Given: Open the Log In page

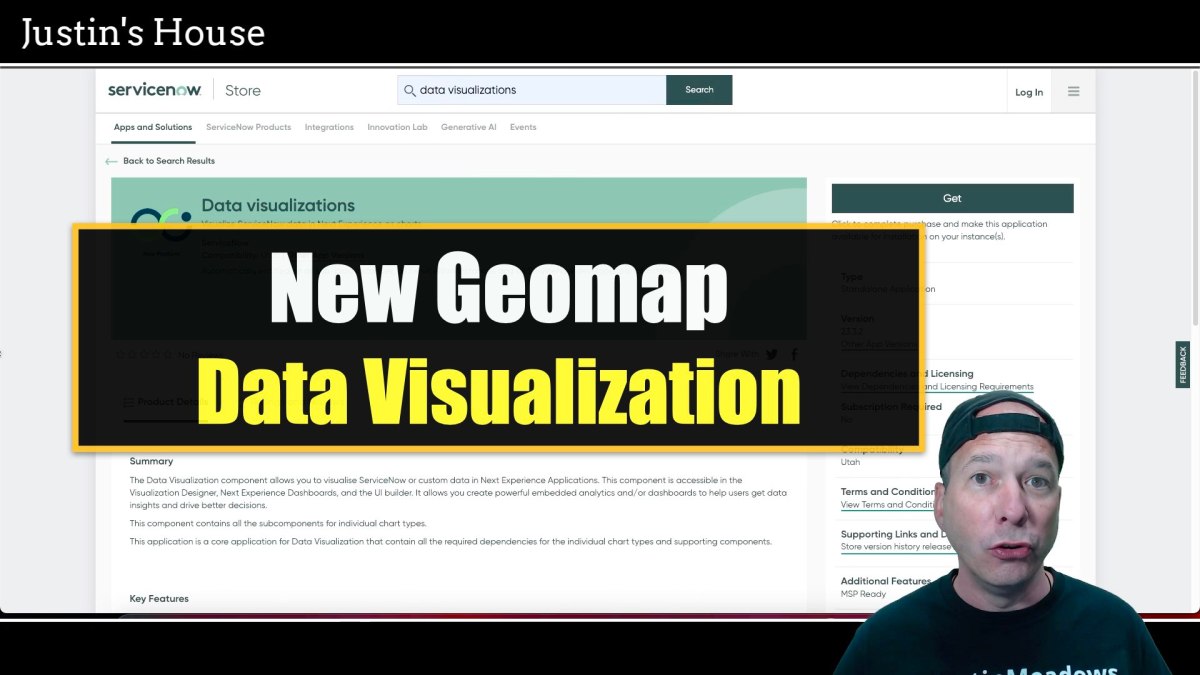Looking at the screenshot, I should 1029,91.
